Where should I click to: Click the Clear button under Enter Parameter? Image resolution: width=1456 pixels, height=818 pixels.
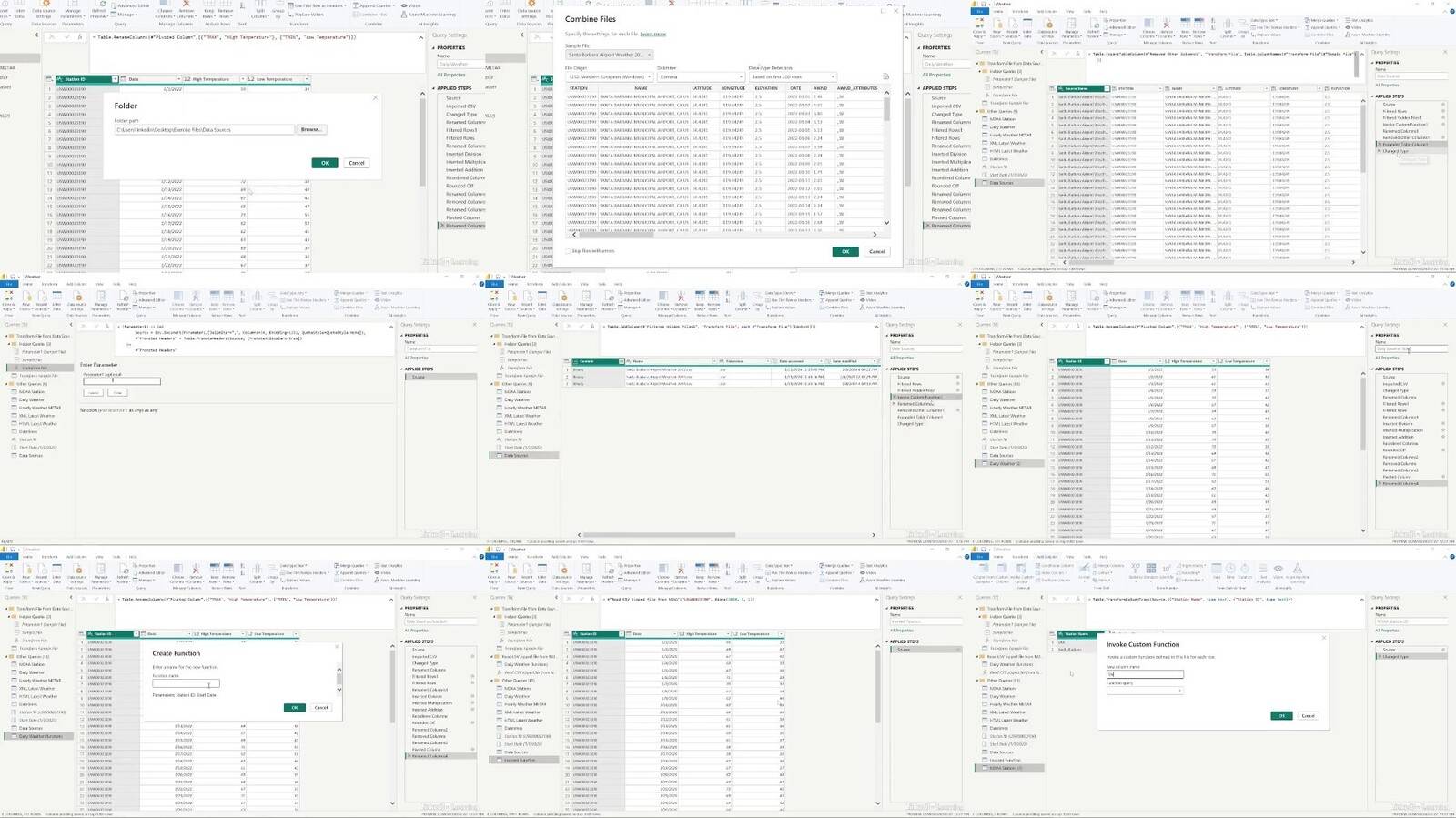[x=118, y=392]
